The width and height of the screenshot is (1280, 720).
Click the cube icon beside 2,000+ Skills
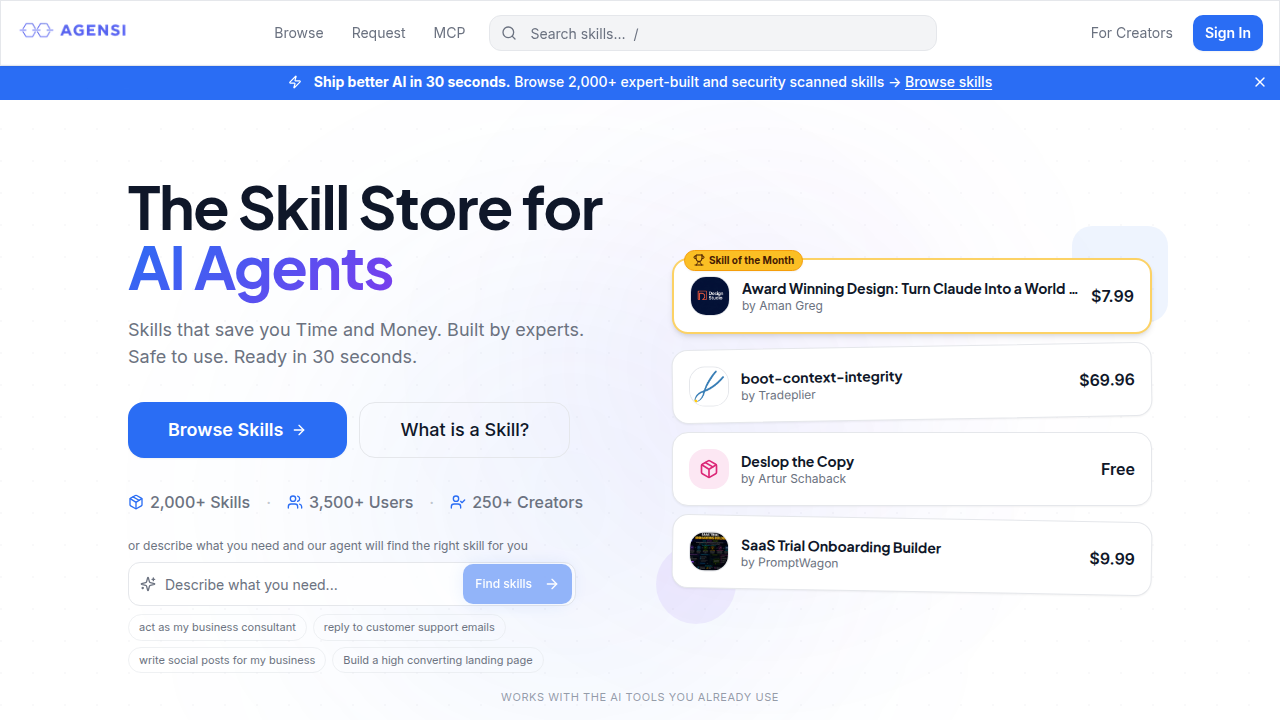[136, 502]
